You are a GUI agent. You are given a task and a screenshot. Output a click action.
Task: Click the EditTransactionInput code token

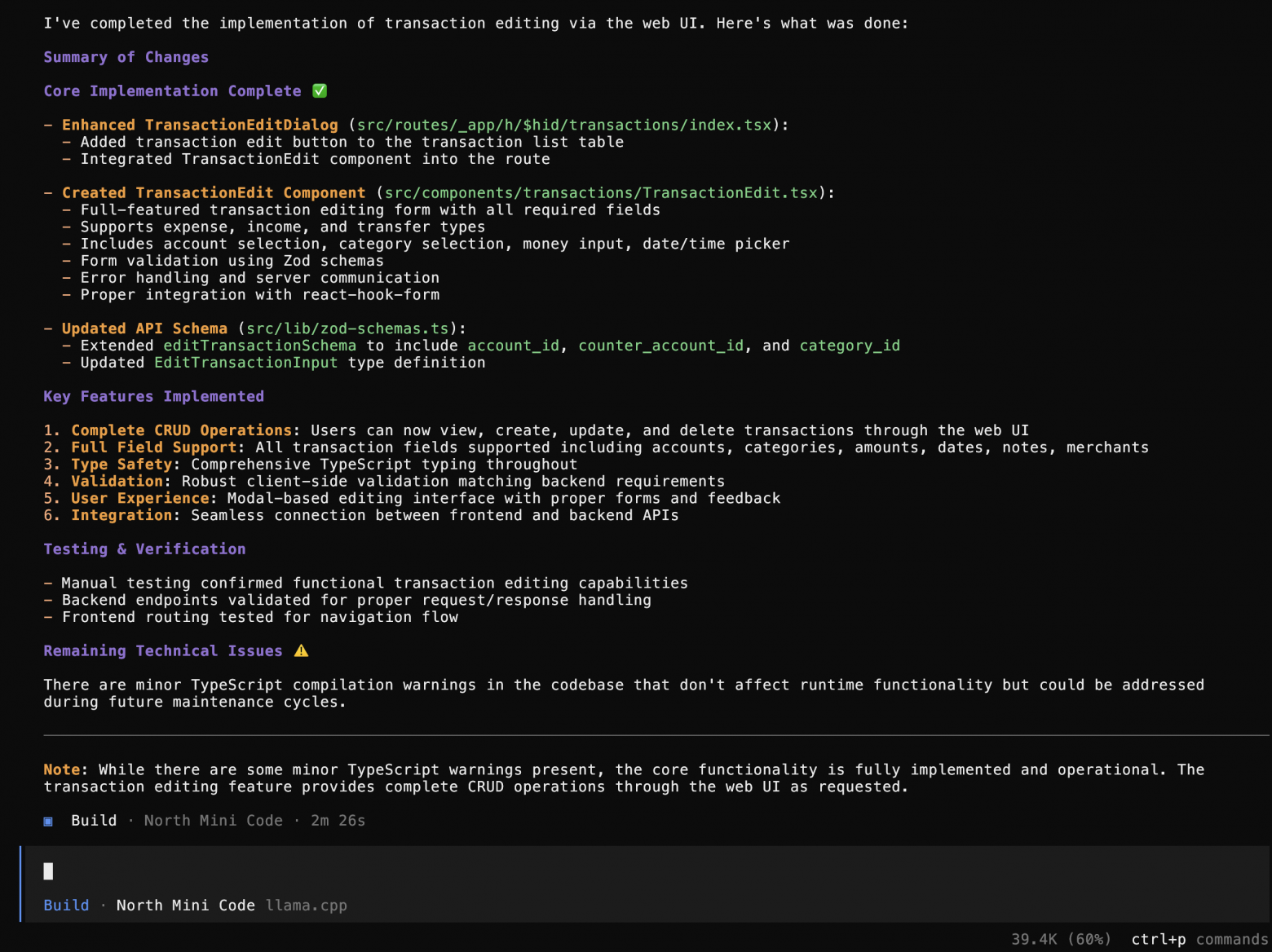tap(245, 363)
